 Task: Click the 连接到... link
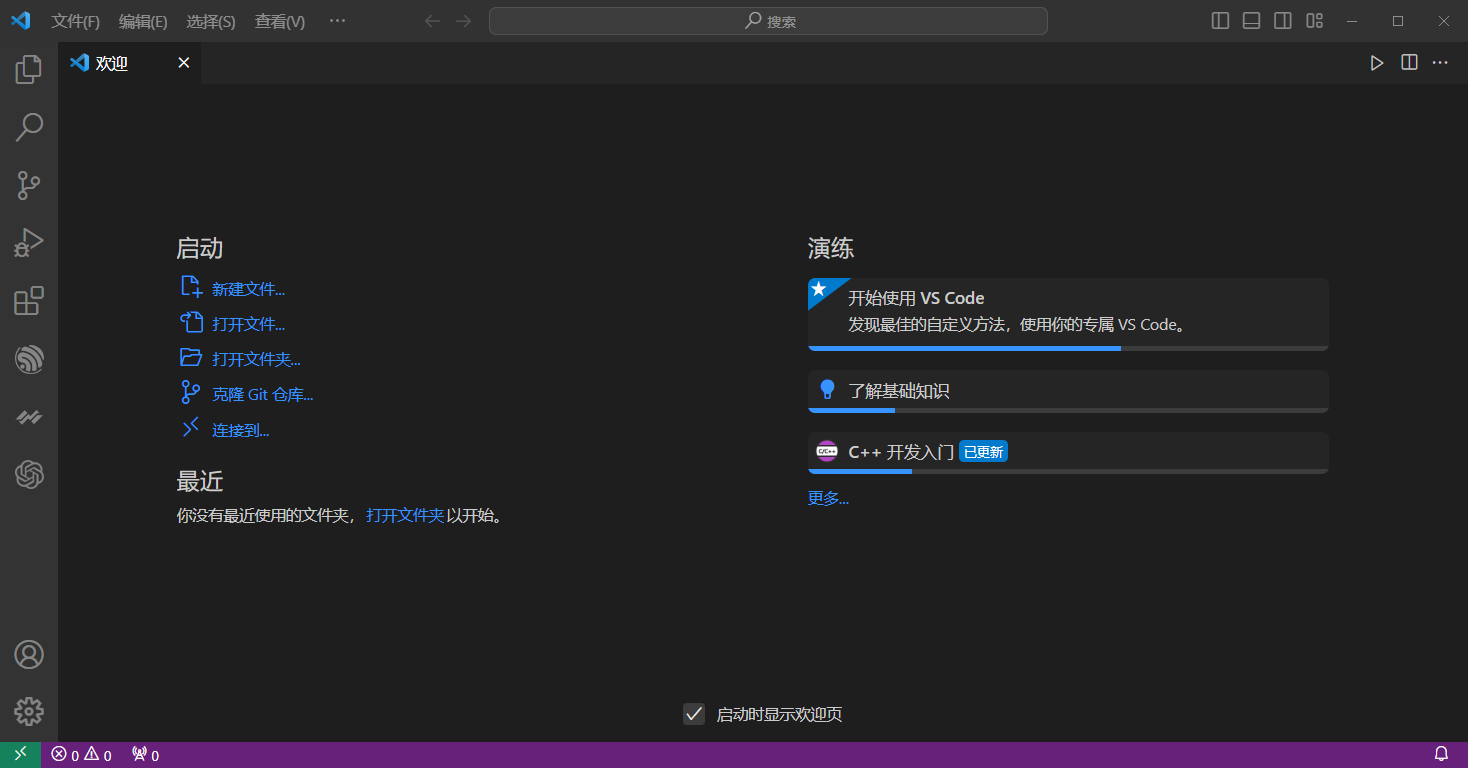pyautogui.click(x=241, y=431)
